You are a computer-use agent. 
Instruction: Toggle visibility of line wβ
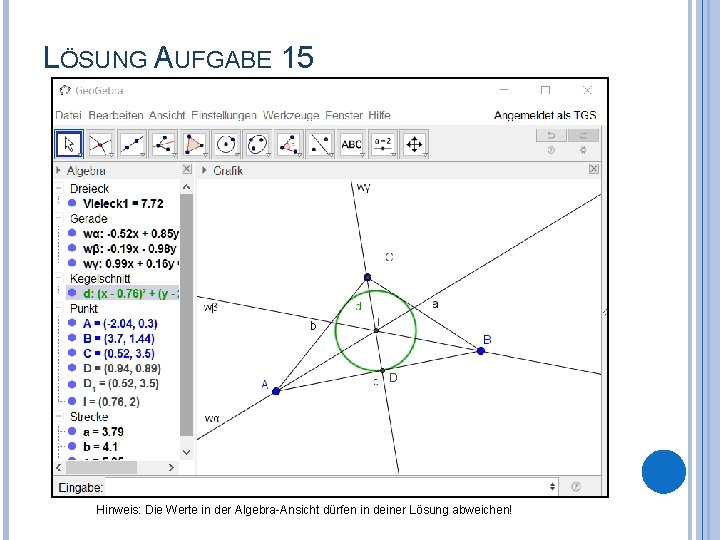[x=72, y=248]
